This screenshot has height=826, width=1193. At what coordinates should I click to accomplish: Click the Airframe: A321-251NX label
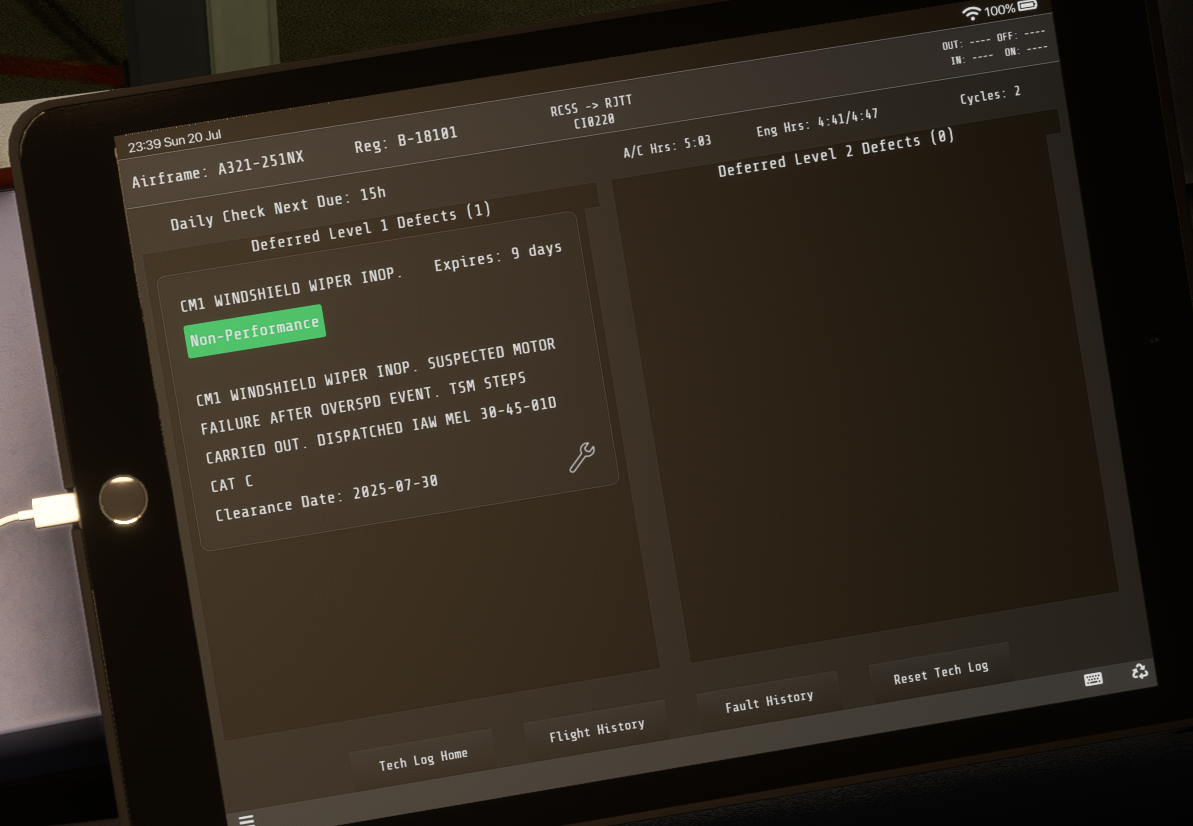pos(218,169)
